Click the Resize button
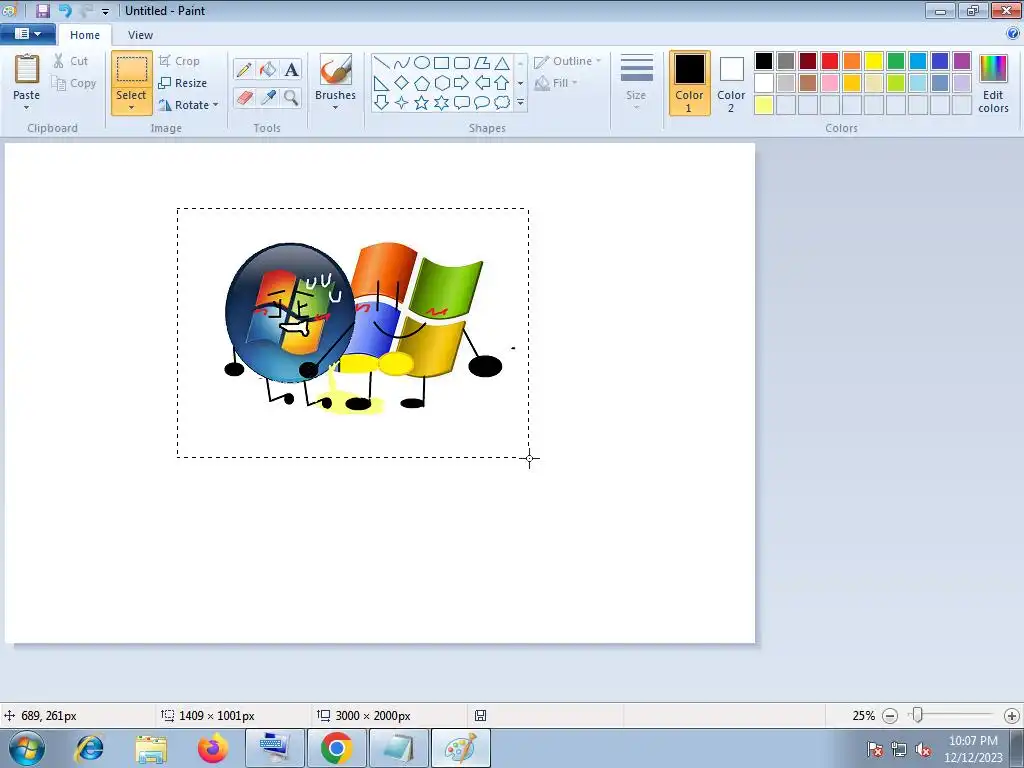This screenshot has height=768, width=1024. point(183,83)
